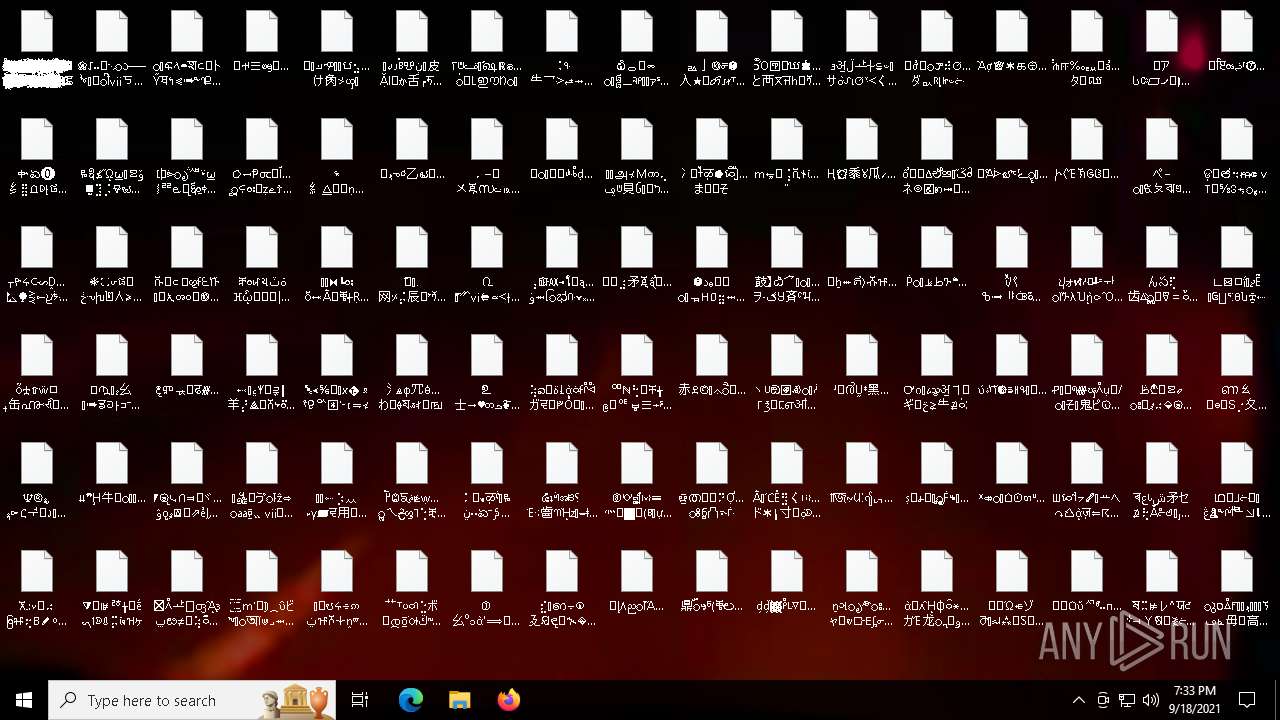1280x720 pixels.
Task: Focus the 'Type here to search' box
Action: pos(190,700)
